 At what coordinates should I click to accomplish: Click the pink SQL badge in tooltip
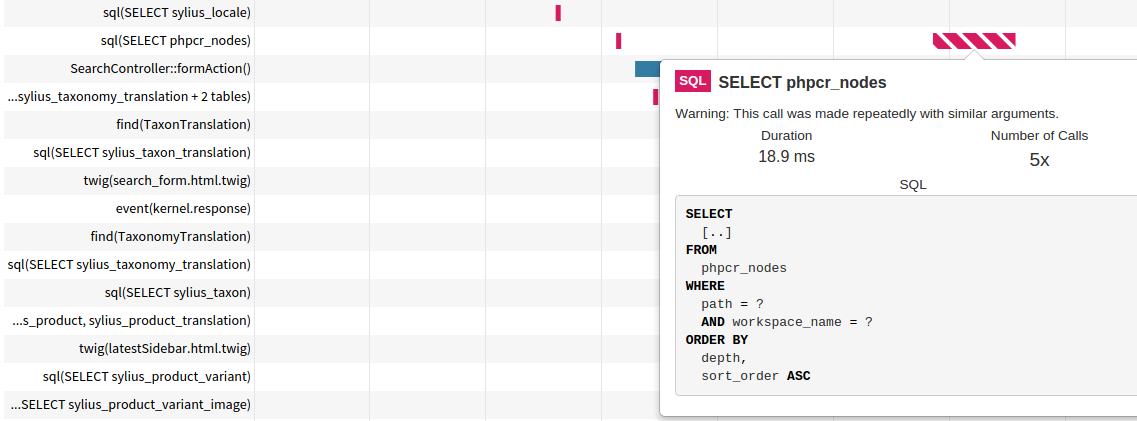(692, 81)
